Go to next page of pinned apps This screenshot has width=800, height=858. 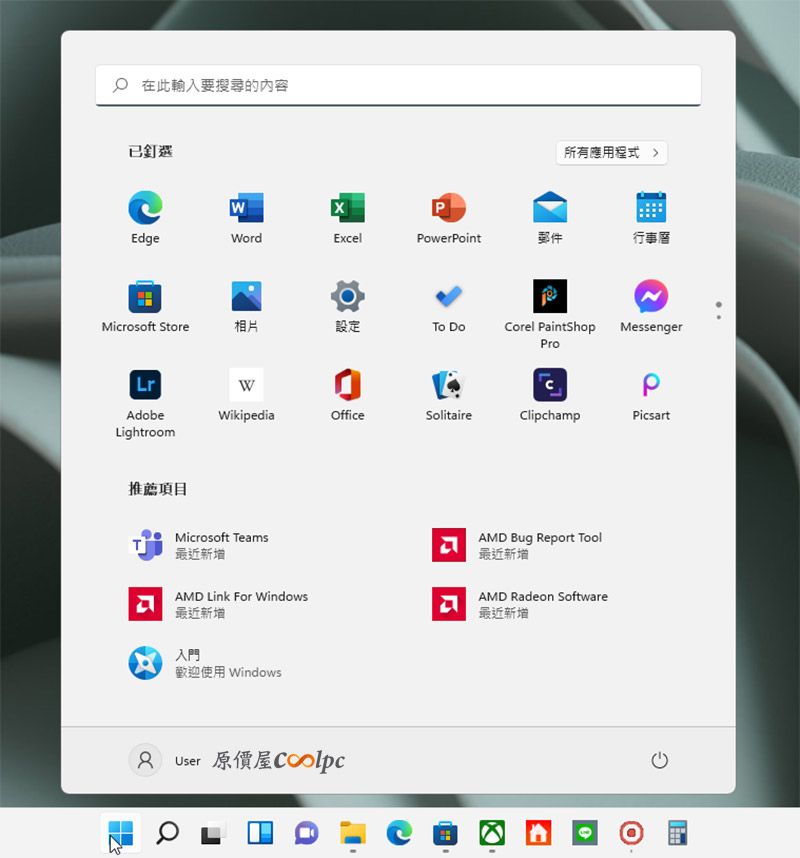[718, 317]
